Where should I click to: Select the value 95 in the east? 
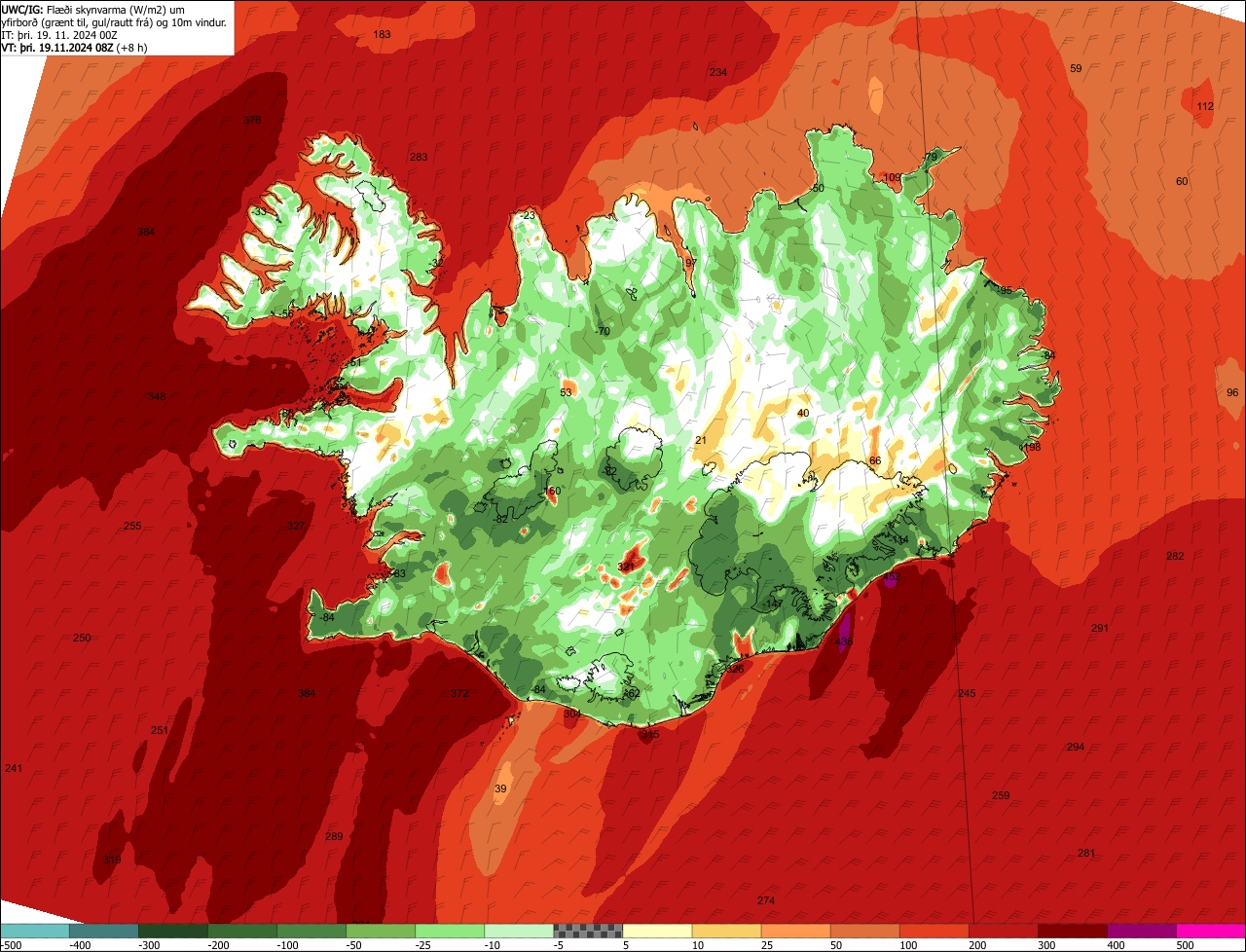[1006, 290]
